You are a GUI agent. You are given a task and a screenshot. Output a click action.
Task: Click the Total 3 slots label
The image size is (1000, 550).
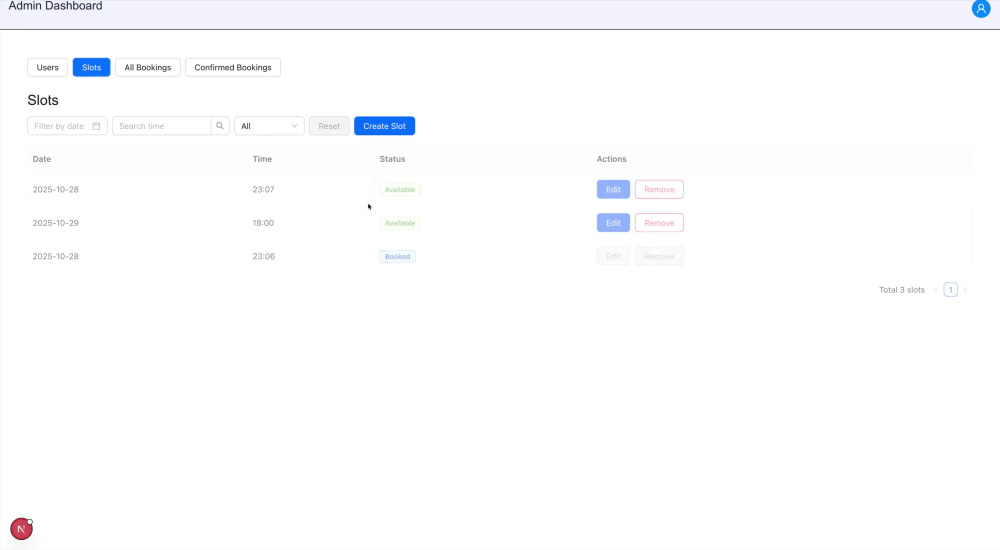[902, 290]
